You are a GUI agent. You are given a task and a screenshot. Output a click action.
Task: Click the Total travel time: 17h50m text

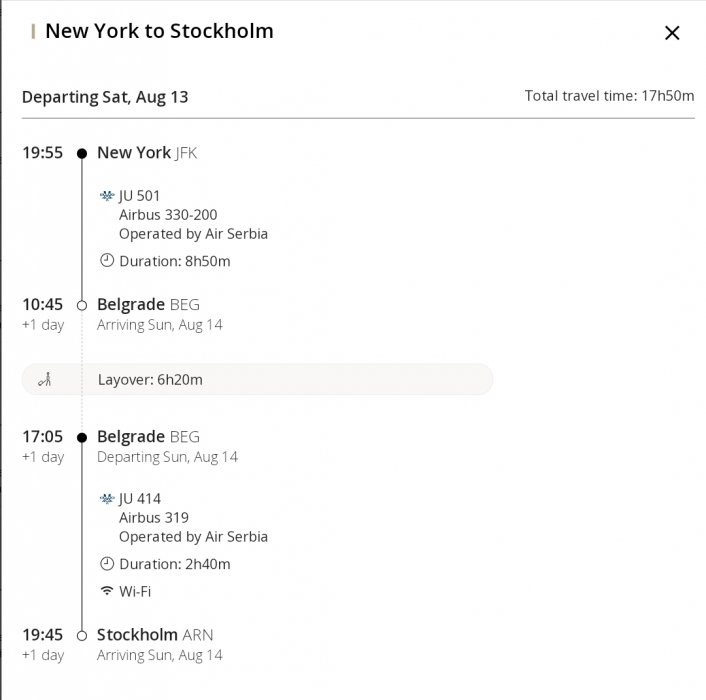pyautogui.click(x=609, y=96)
